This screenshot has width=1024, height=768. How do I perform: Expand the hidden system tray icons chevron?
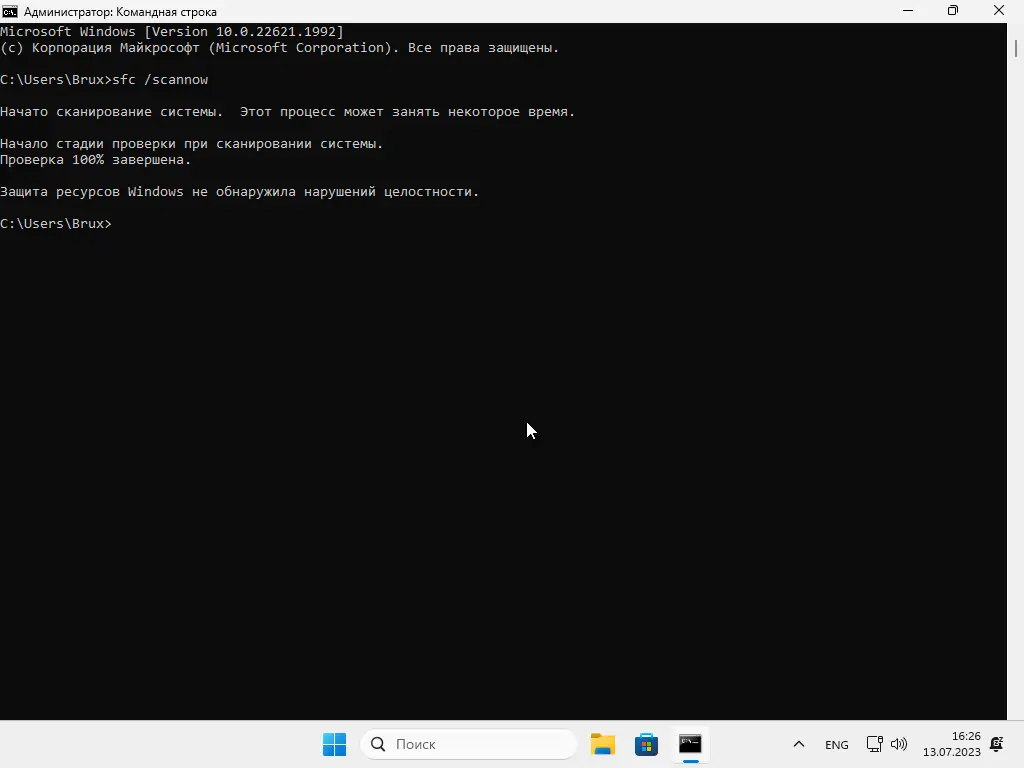click(x=798, y=744)
